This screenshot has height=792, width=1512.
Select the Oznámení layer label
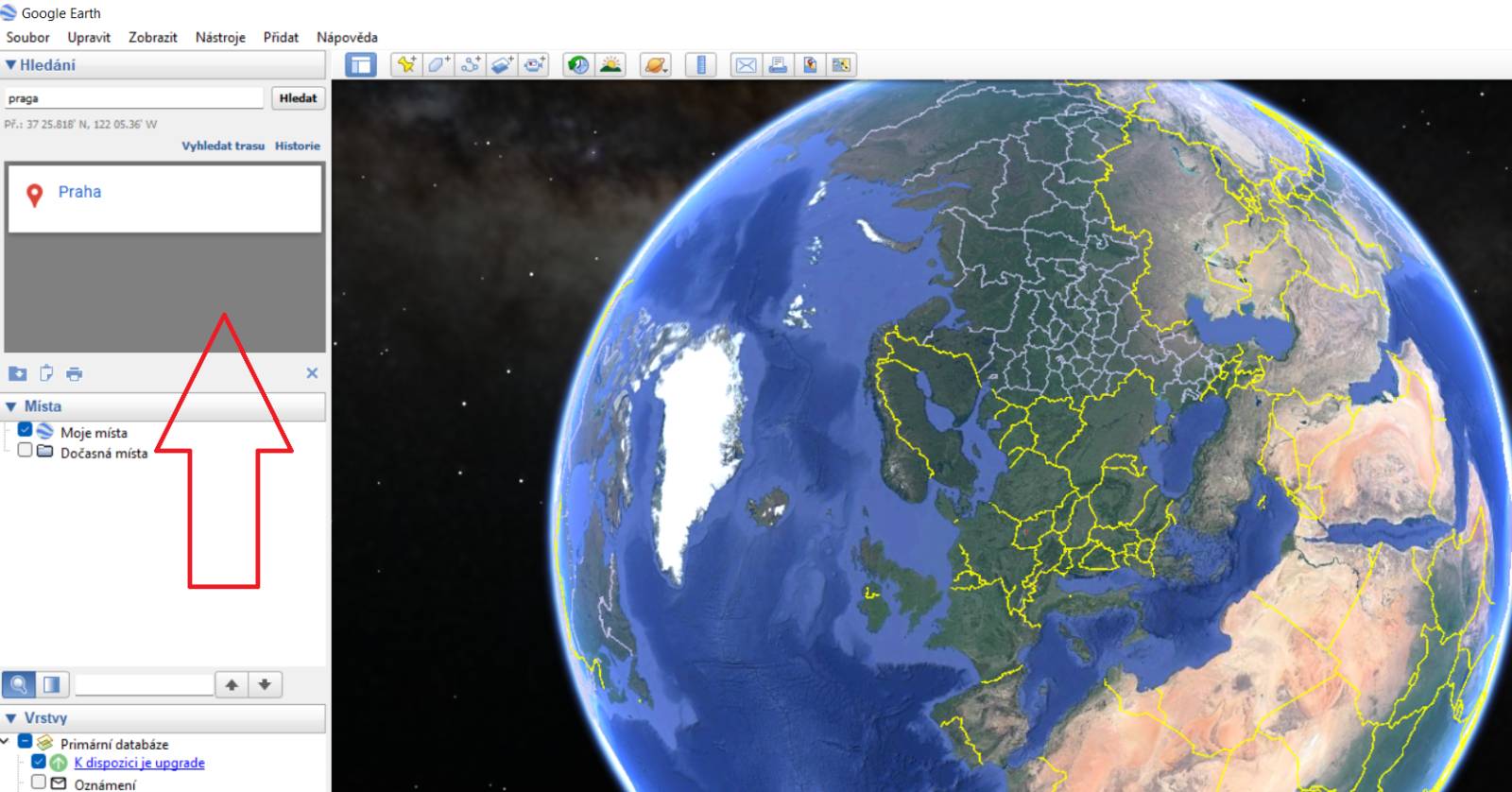point(105,784)
